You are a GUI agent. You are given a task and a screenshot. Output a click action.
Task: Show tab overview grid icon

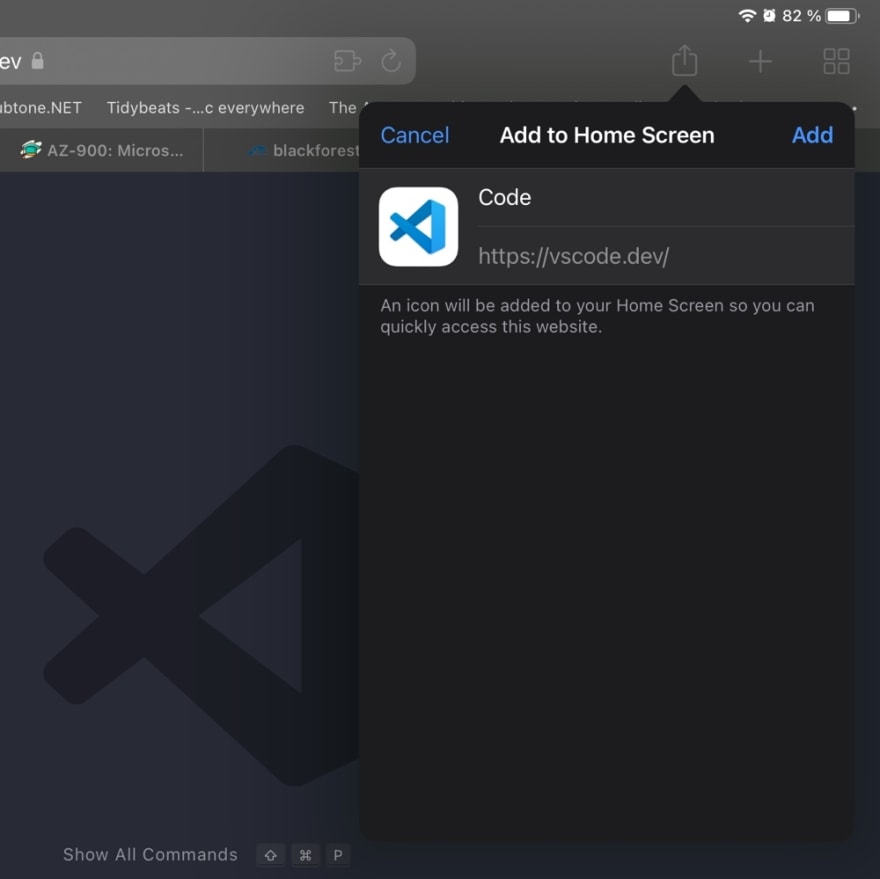(x=836, y=61)
